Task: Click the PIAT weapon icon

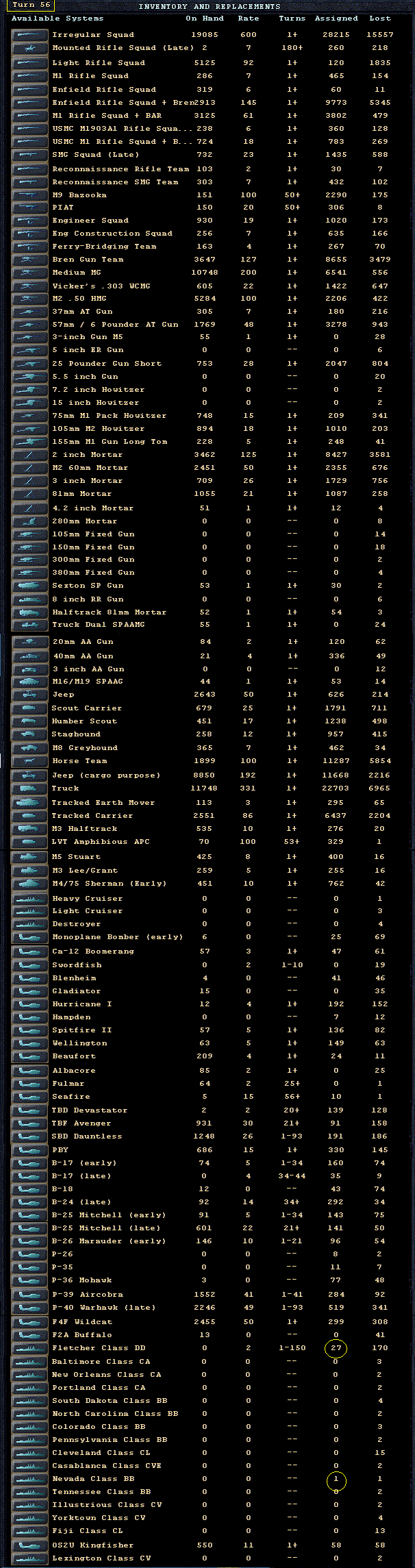Action: [x=30, y=207]
